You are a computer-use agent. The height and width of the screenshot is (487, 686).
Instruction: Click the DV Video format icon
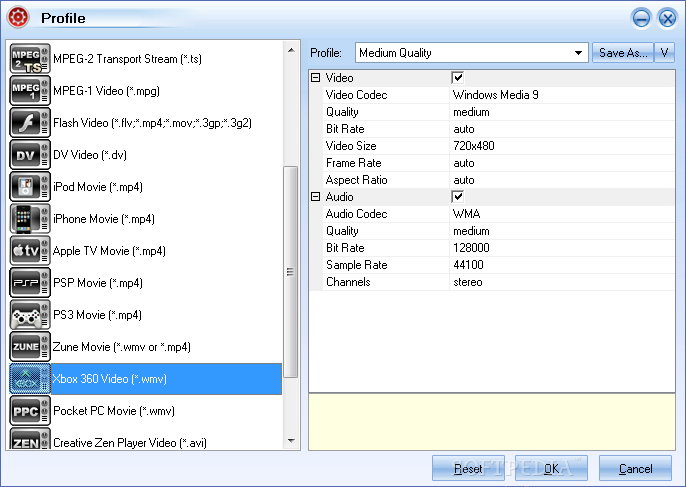(30, 154)
